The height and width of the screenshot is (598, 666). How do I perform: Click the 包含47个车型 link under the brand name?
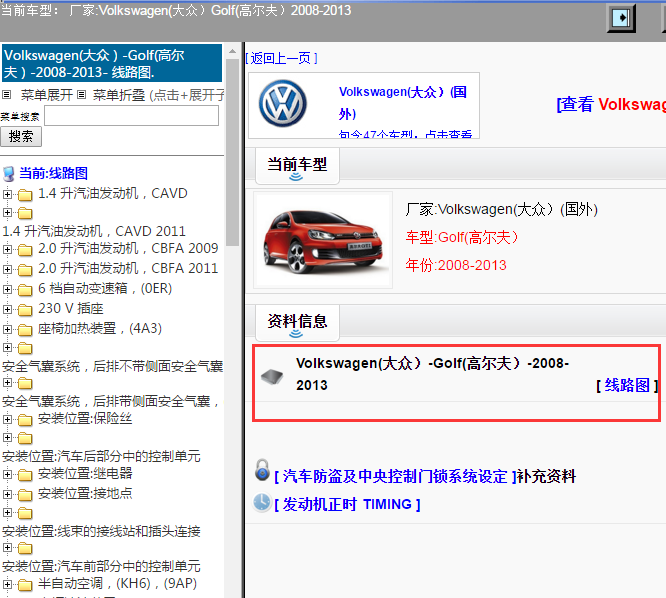click(405, 134)
